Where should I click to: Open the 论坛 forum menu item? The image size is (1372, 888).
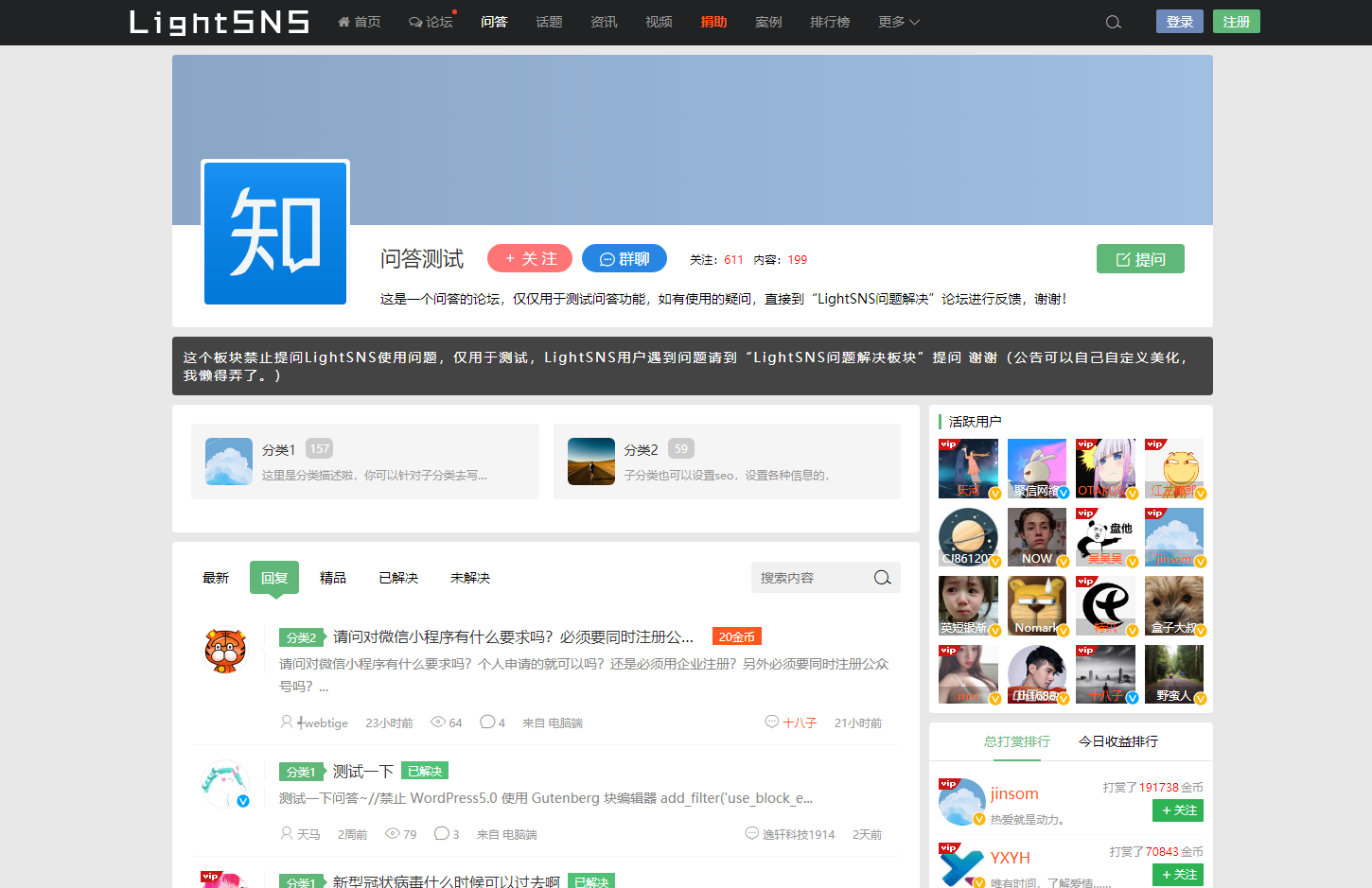click(431, 22)
